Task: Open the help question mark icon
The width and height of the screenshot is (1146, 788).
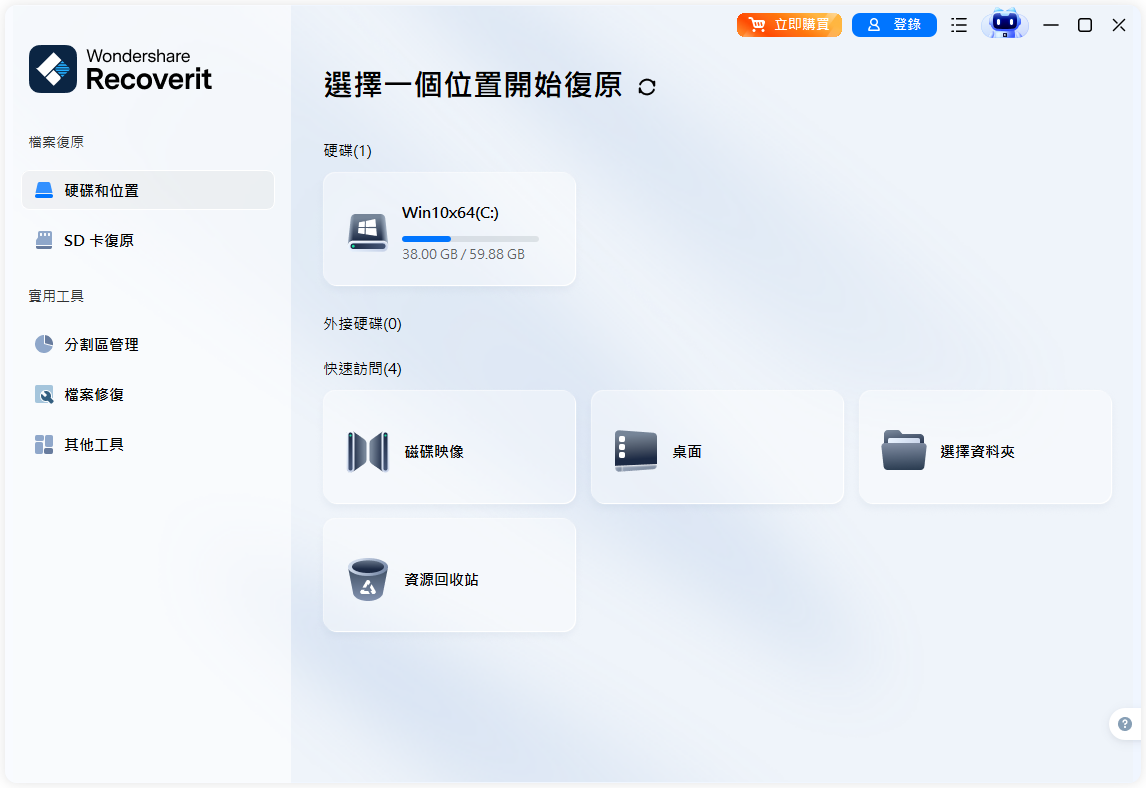Action: pos(1125,723)
